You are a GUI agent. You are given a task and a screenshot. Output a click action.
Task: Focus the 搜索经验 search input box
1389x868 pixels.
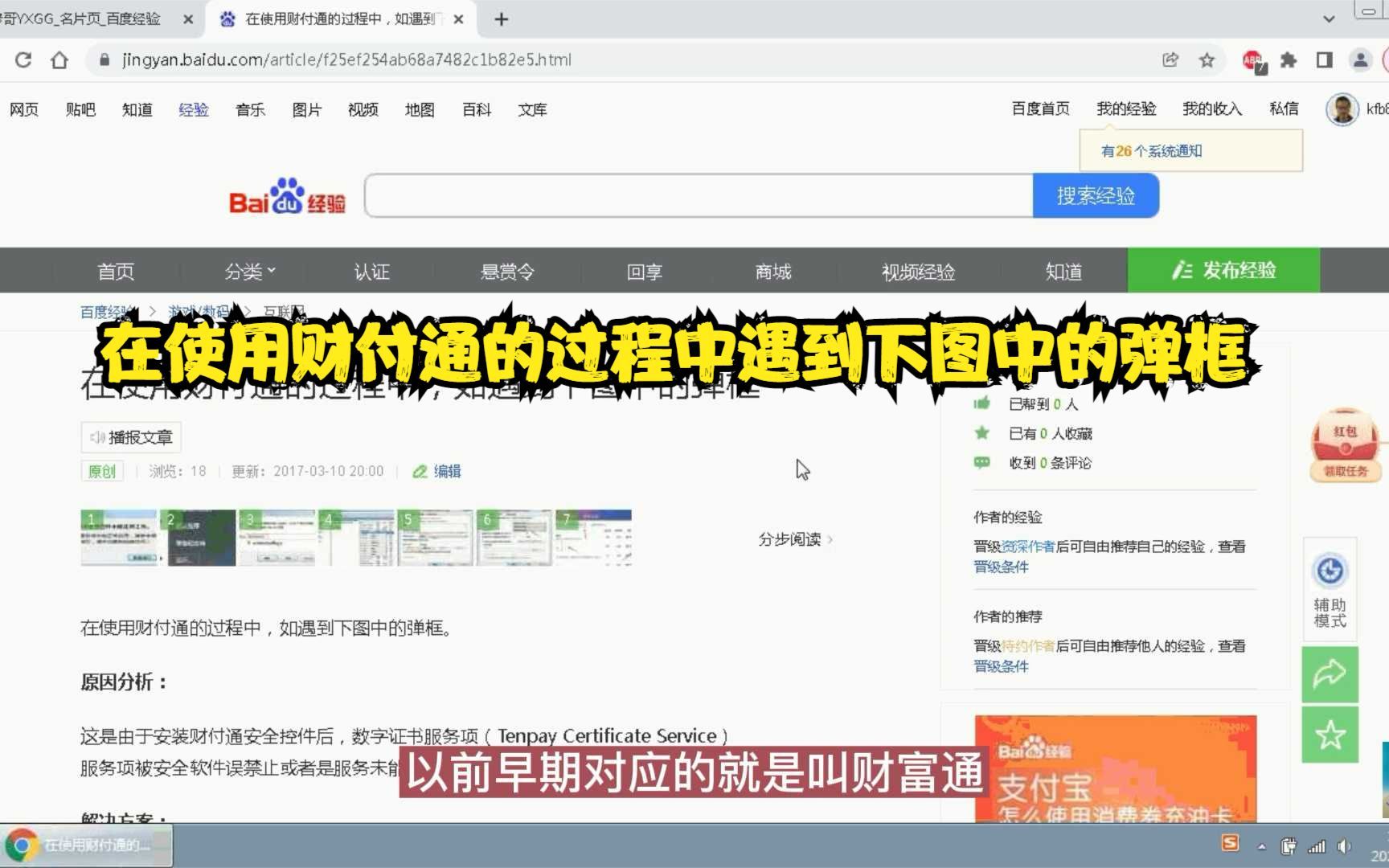699,195
